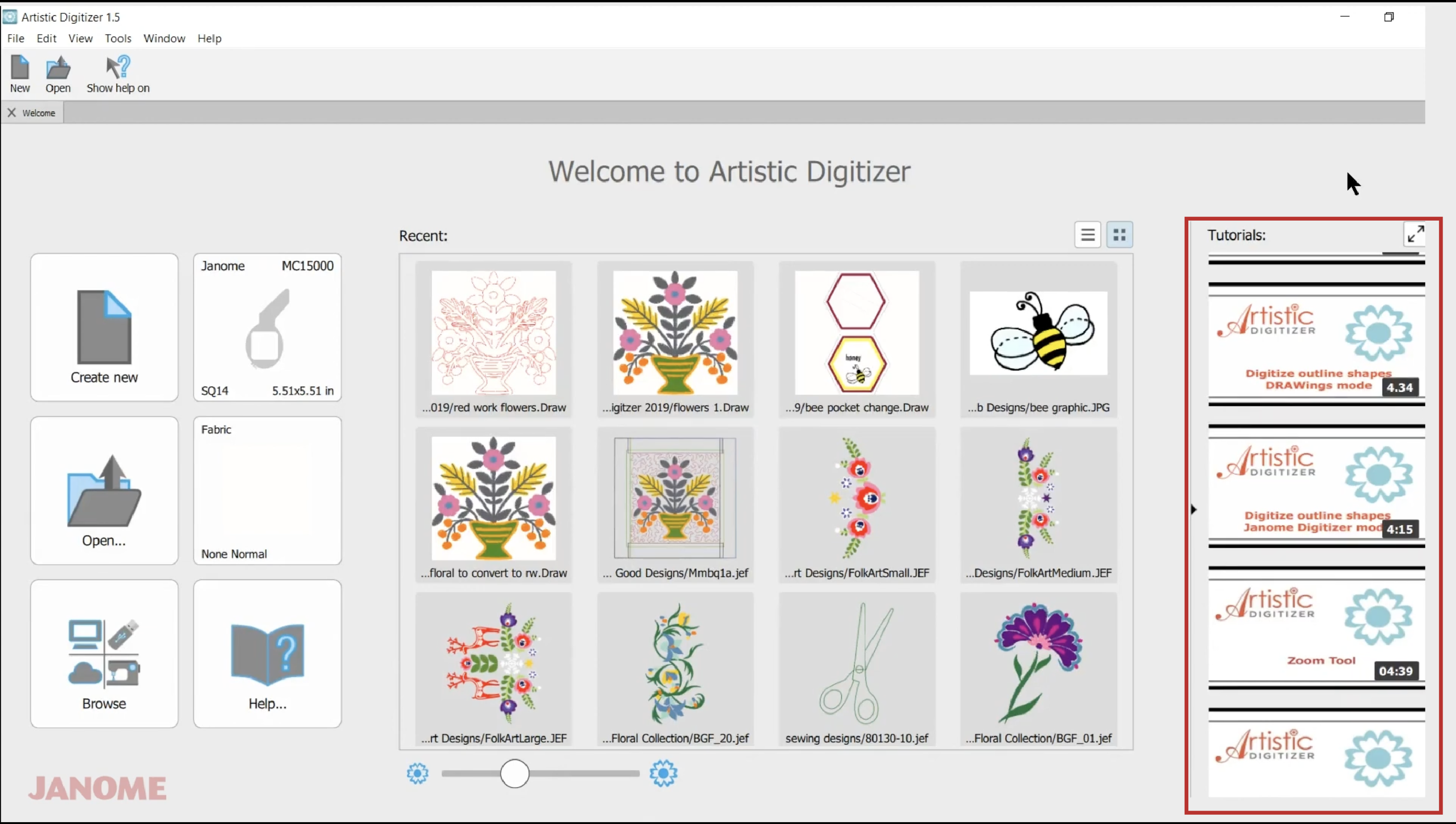Switch recent files to list view

[x=1087, y=235]
